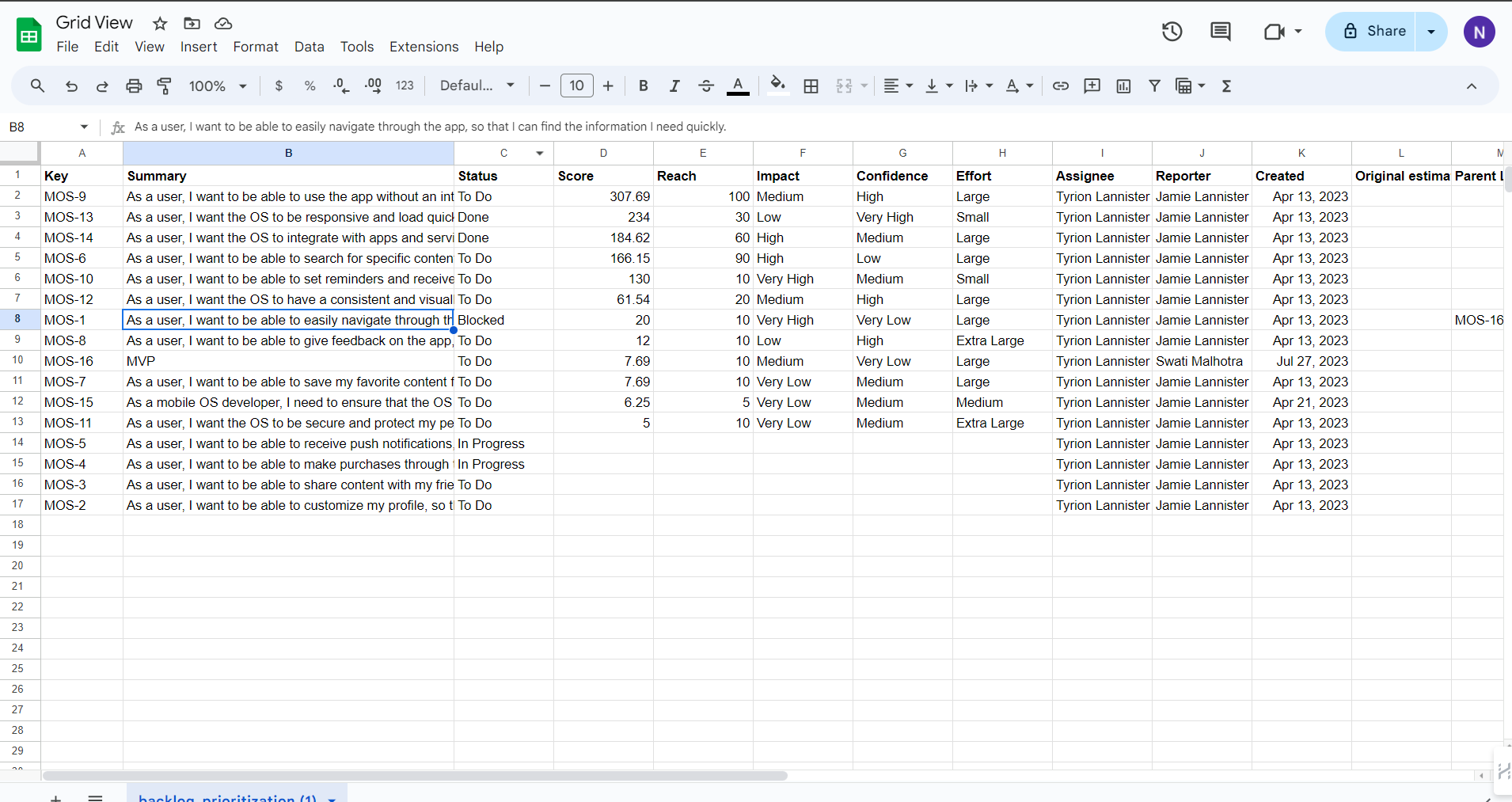Open the Data menu
This screenshot has height=802, width=1512.
(x=309, y=47)
